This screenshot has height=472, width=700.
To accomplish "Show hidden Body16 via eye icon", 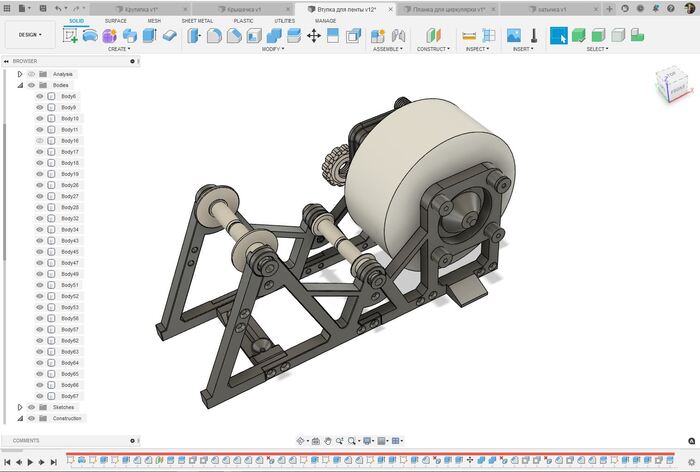I will coord(40,141).
